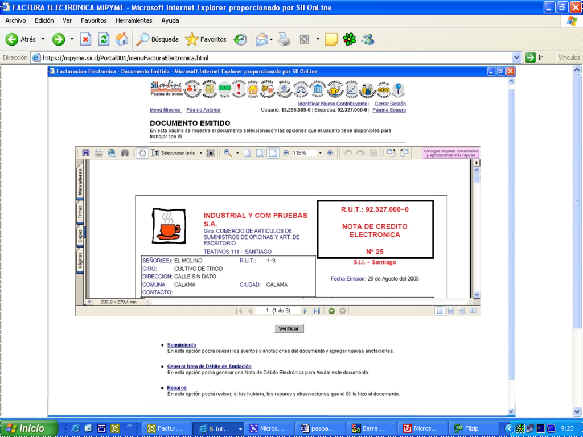Click the page number field in PDF viewer
The image size is (583, 437).
click(x=277, y=311)
